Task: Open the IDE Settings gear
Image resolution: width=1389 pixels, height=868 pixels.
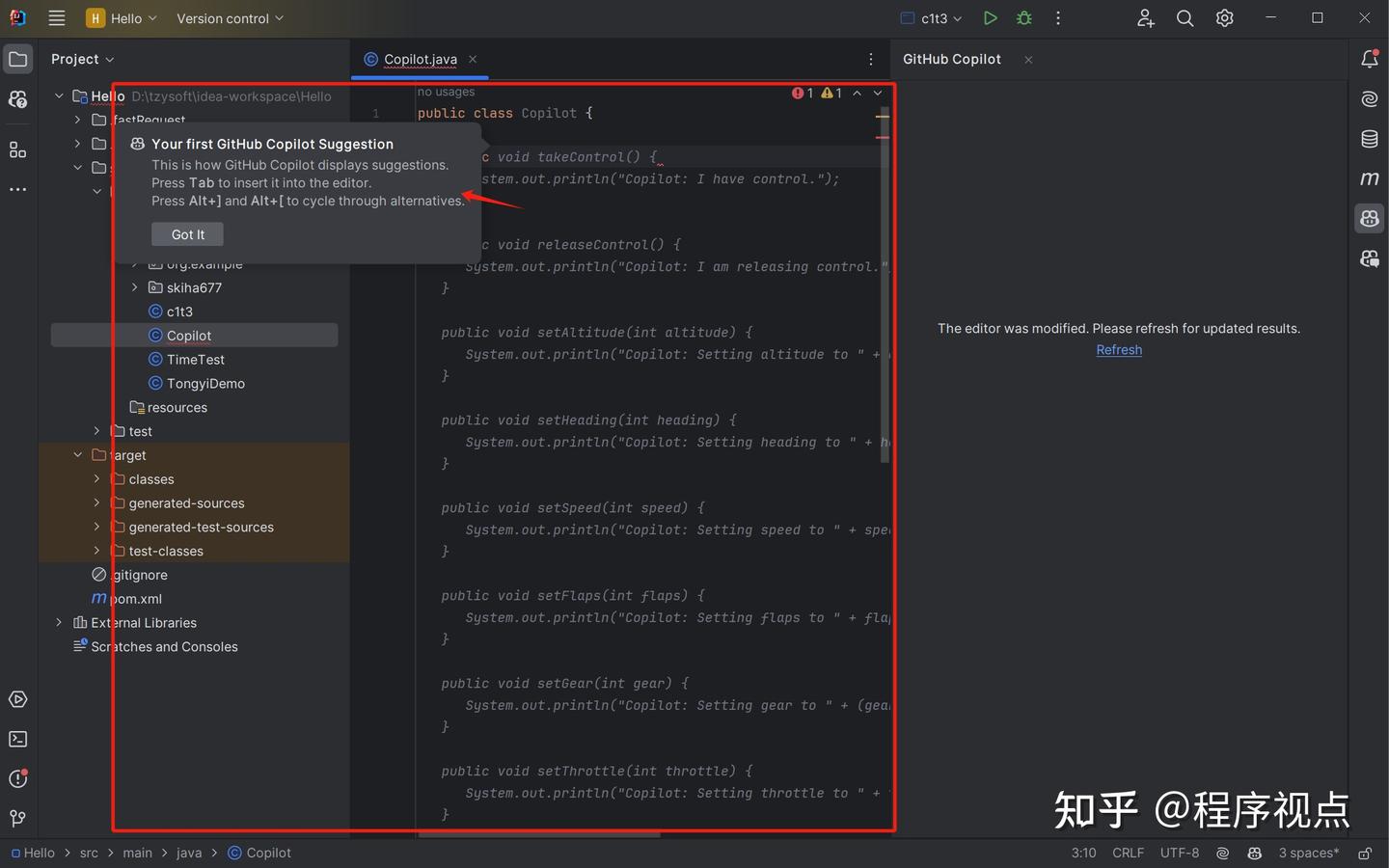Action: (1224, 17)
